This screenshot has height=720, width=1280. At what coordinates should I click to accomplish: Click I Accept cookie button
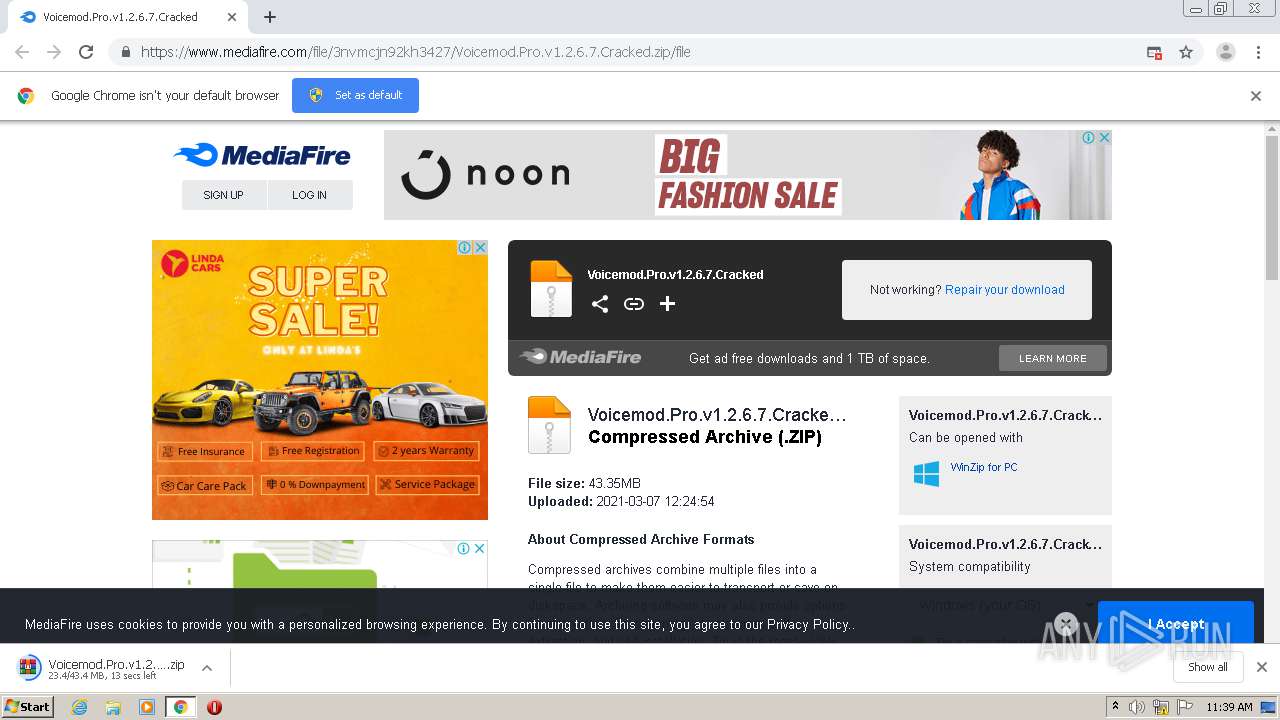point(1176,624)
